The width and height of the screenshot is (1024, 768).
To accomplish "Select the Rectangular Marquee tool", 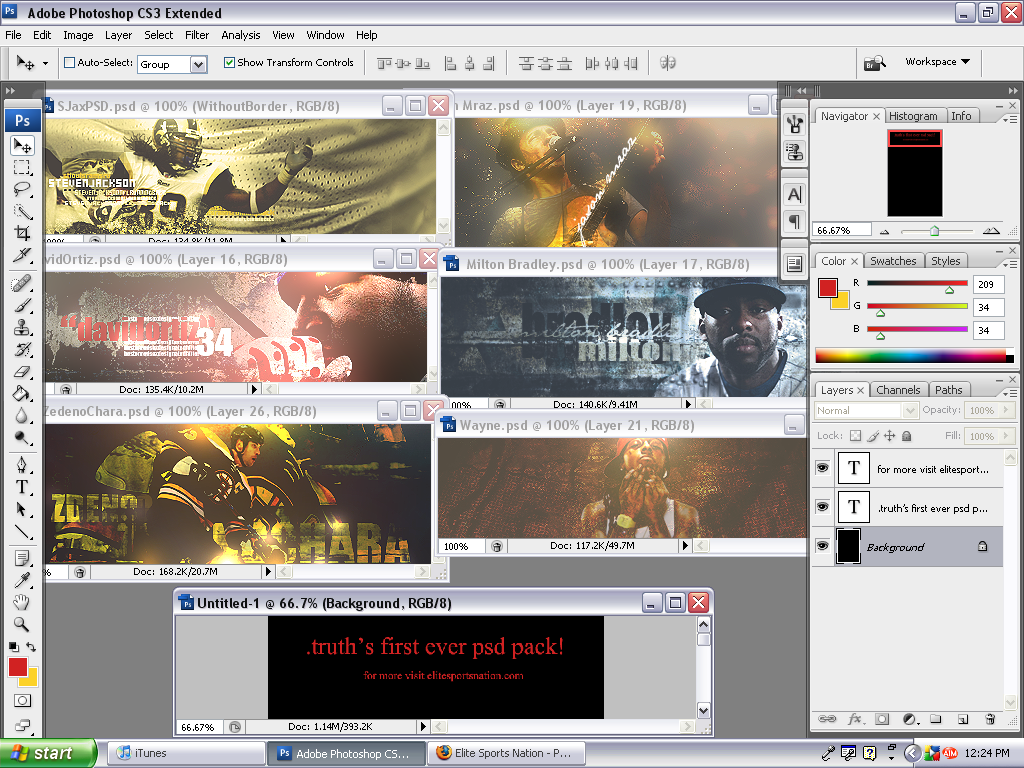I will click(22, 167).
